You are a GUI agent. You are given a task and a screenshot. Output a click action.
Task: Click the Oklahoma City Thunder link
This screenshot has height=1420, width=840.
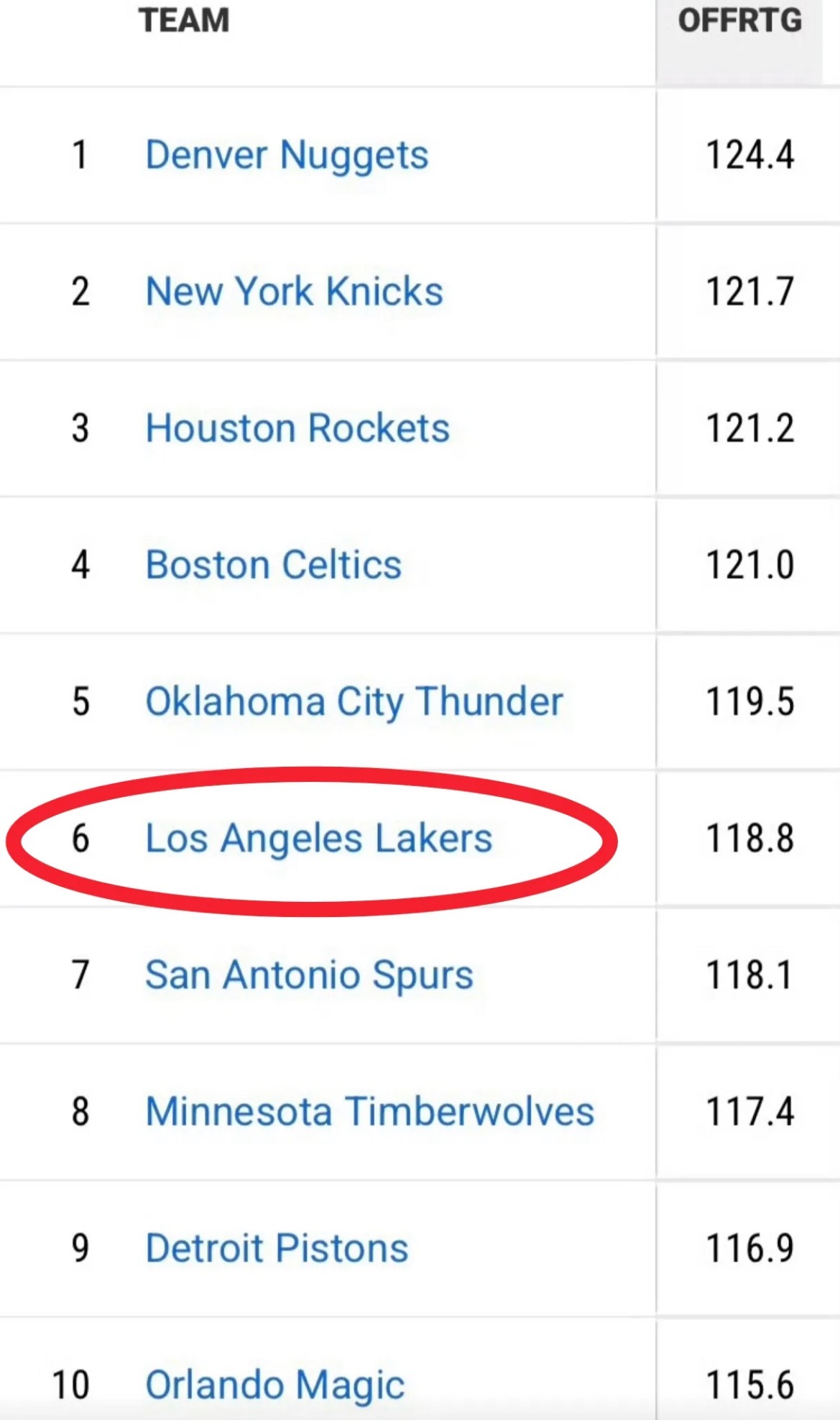[x=354, y=702]
